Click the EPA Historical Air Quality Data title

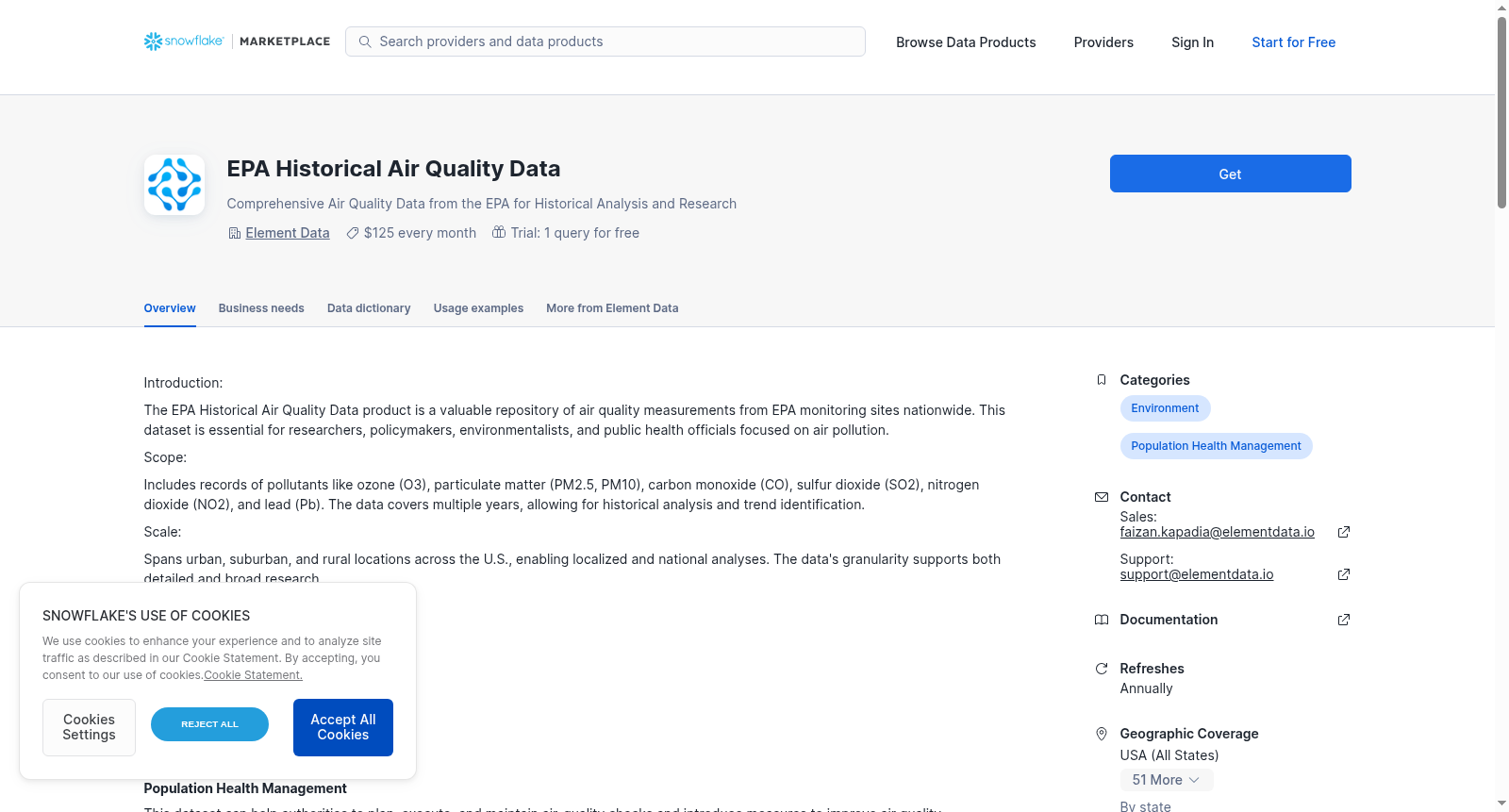click(x=393, y=169)
